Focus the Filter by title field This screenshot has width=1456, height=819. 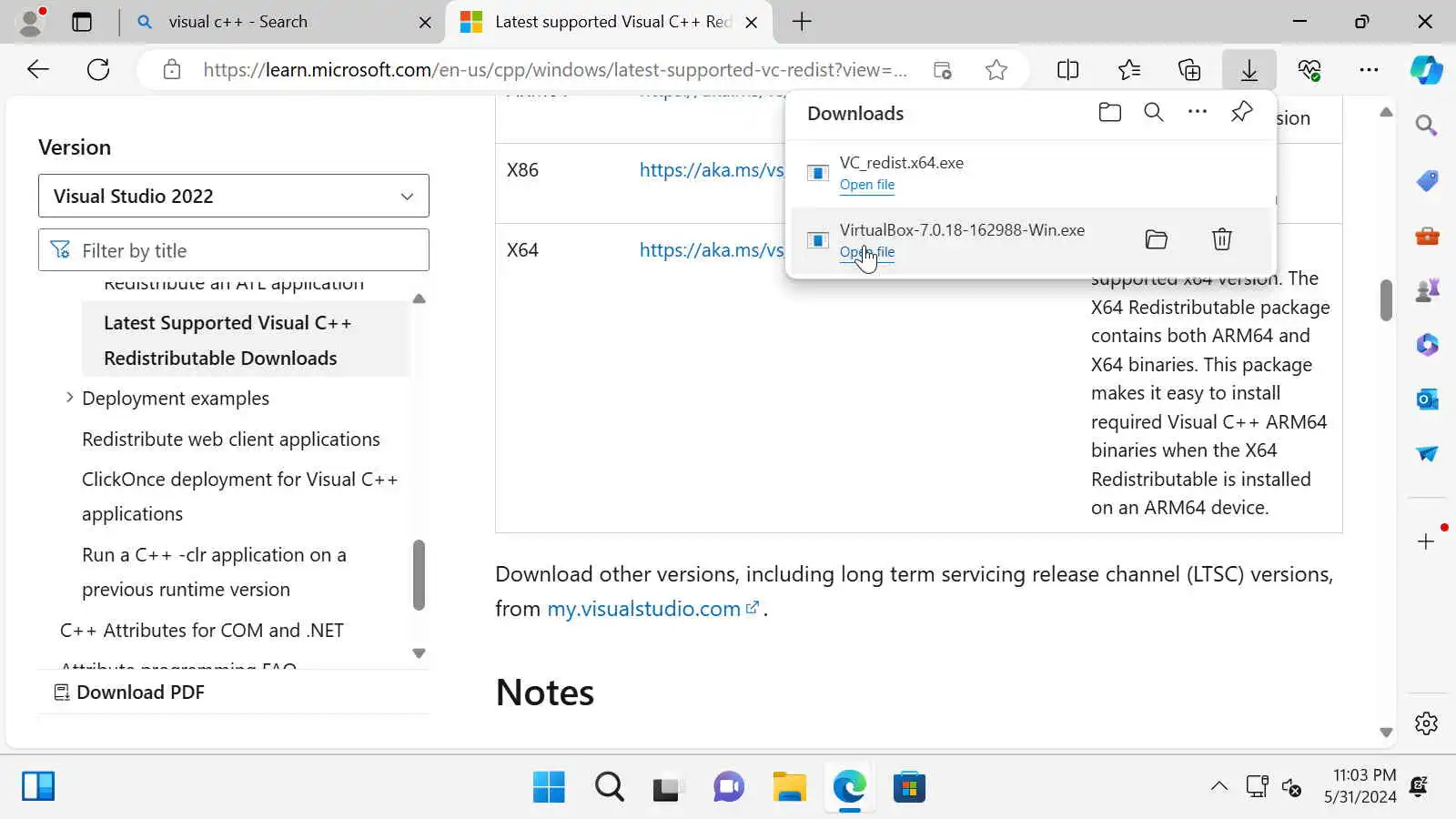[234, 250]
